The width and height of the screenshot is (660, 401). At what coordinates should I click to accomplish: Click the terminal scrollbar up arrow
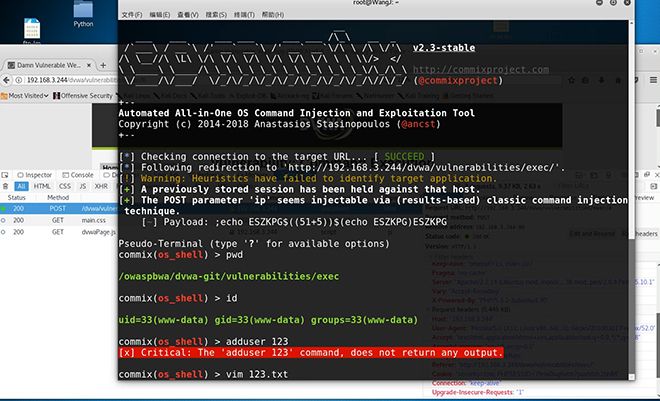[631, 23]
